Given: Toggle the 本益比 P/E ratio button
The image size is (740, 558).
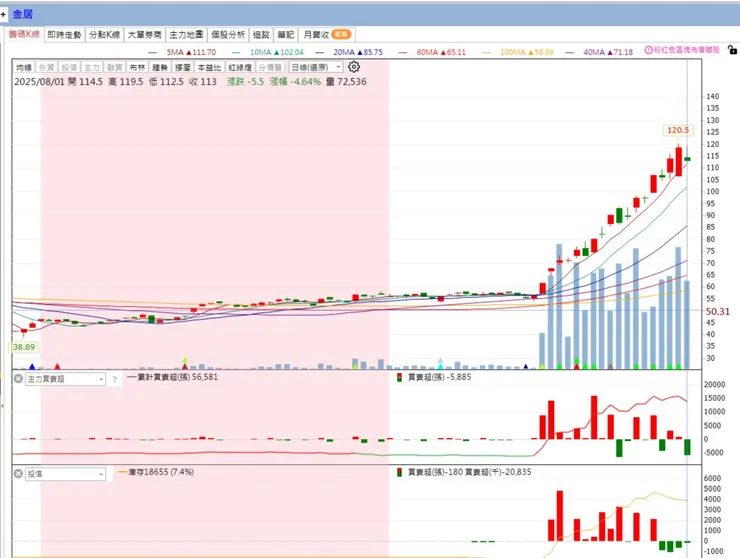Looking at the screenshot, I should tap(209, 68).
